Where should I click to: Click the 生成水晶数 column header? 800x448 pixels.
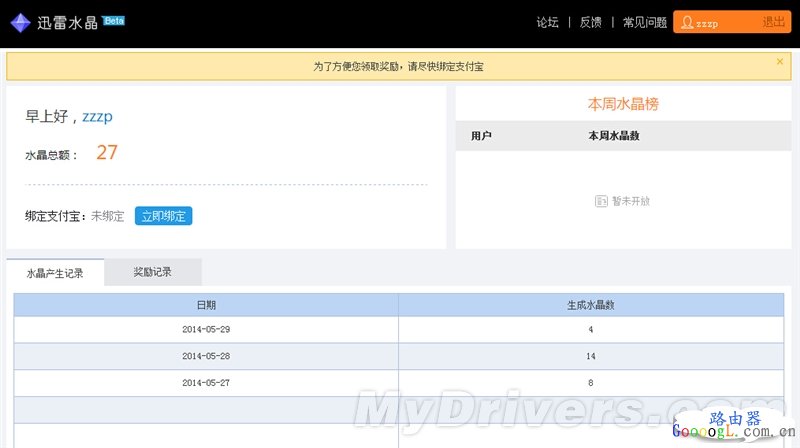[x=591, y=305]
